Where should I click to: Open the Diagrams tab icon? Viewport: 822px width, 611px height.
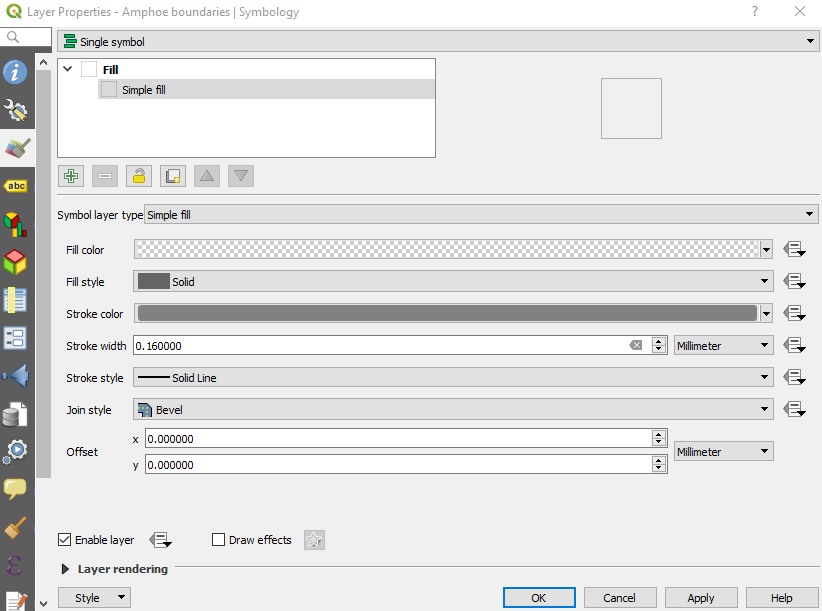[16, 224]
